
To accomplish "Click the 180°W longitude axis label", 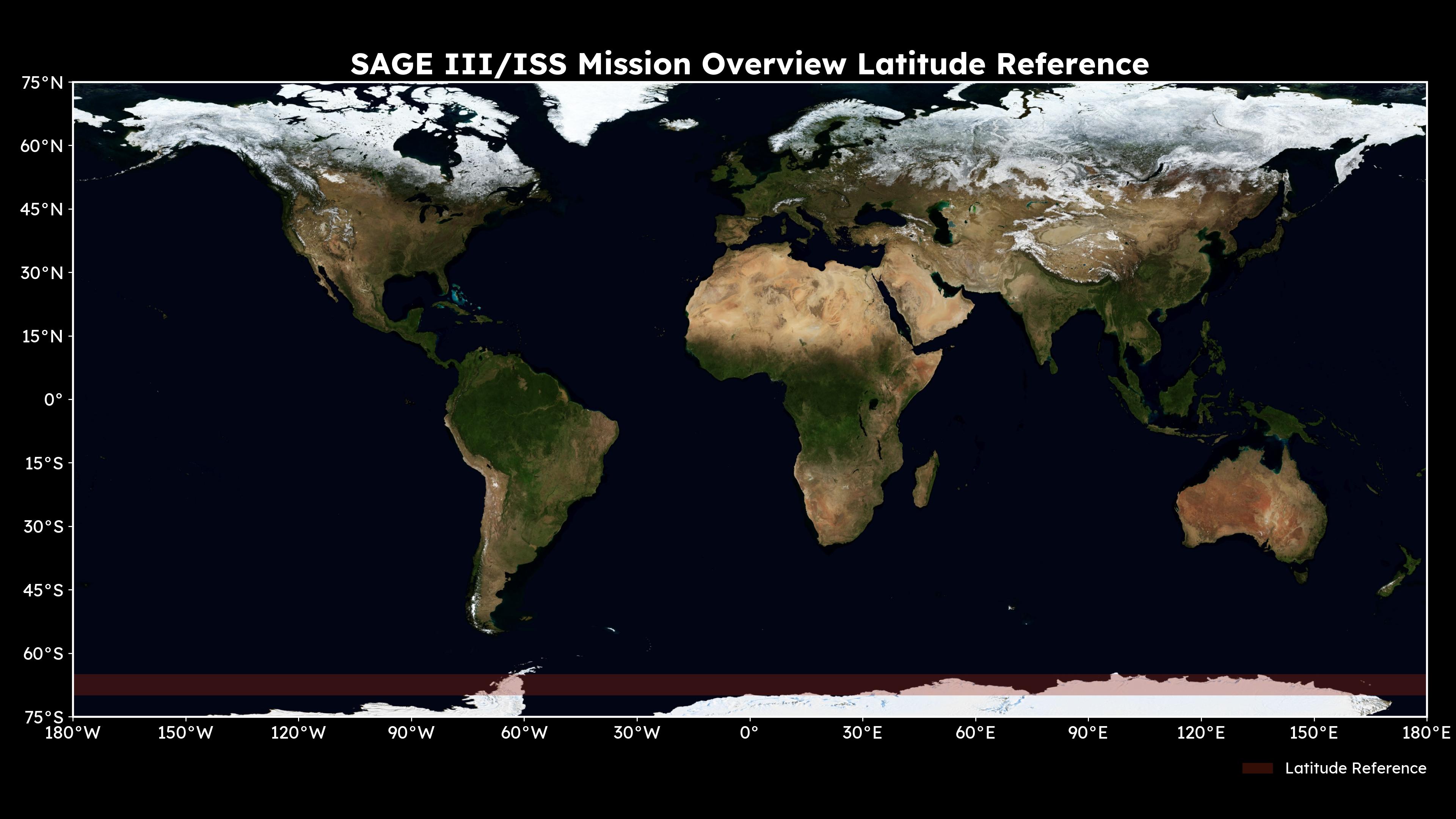I will tap(73, 733).
